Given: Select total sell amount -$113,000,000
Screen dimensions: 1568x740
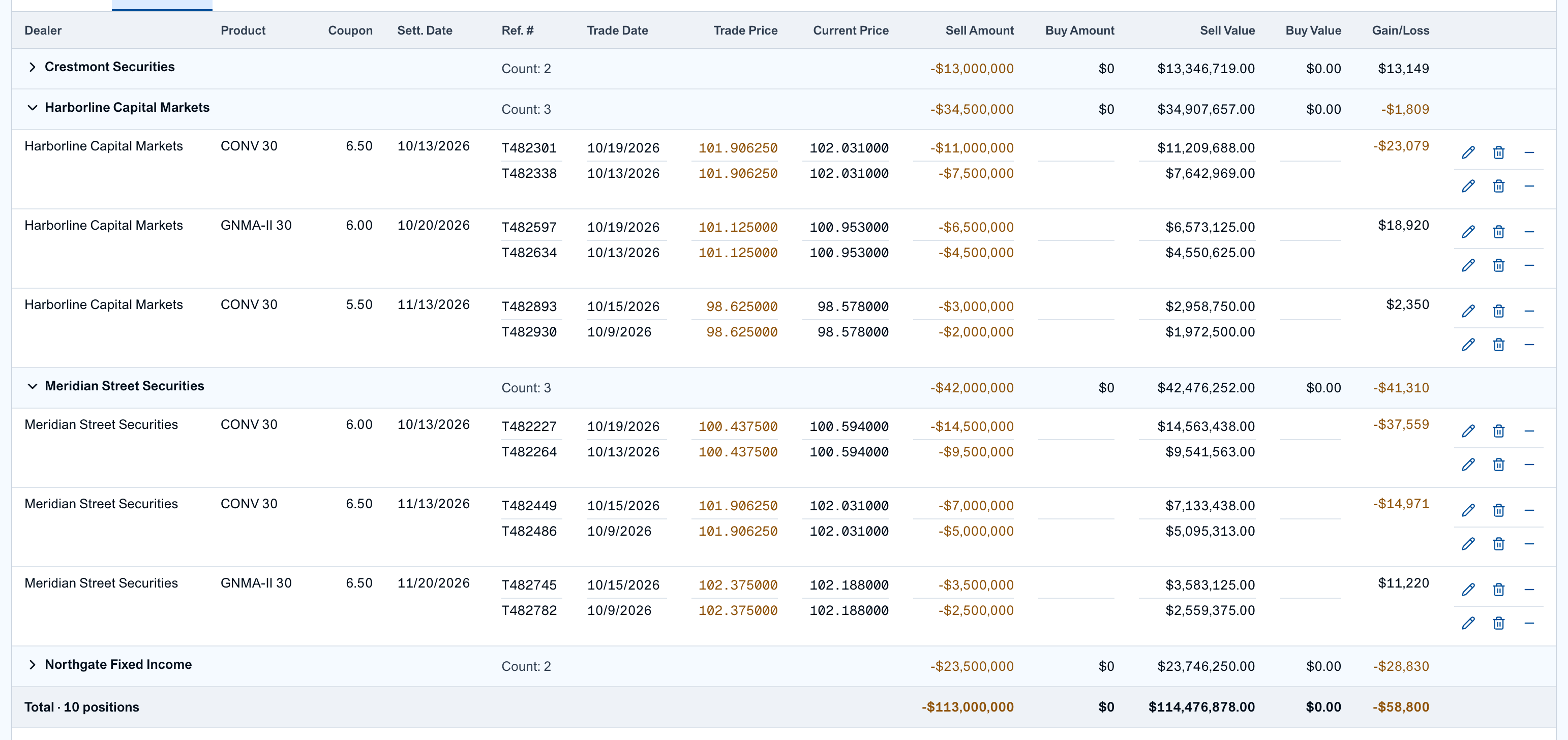Looking at the screenshot, I should (x=967, y=707).
